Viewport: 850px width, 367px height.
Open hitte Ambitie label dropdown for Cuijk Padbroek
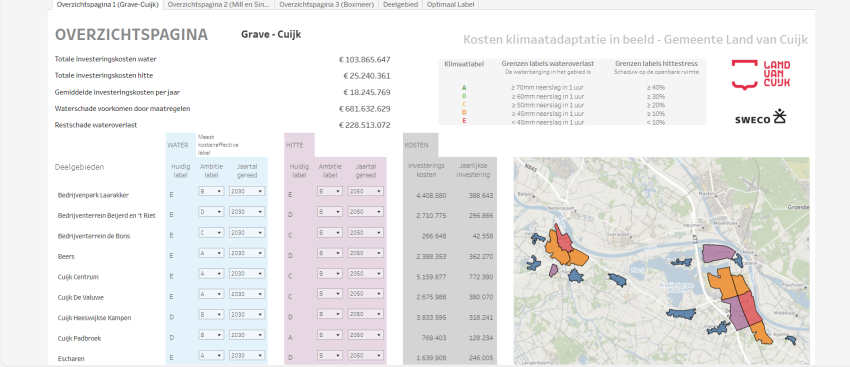pos(330,335)
